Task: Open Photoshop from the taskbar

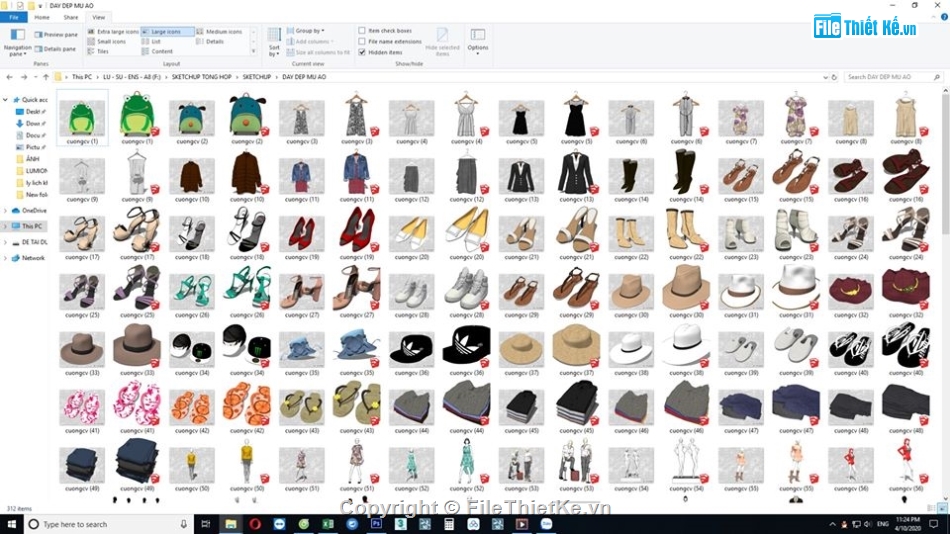Action: coord(376,524)
